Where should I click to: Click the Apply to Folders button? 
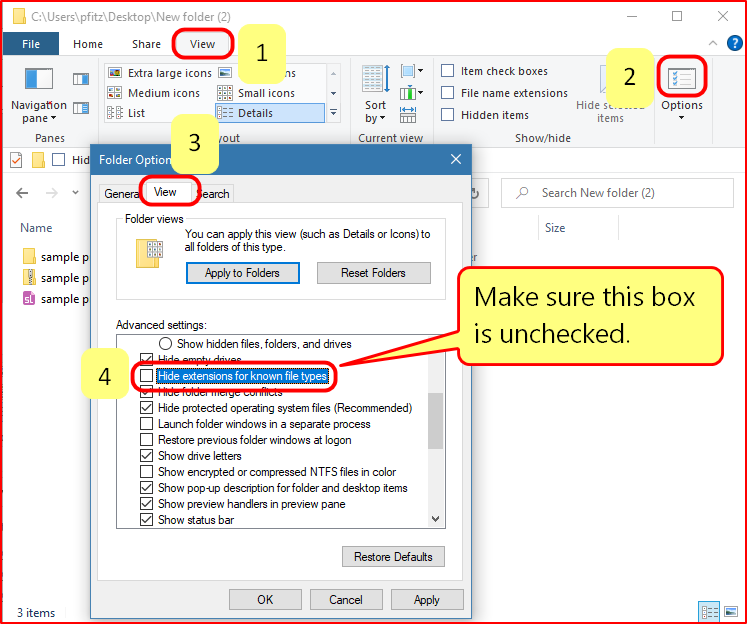[x=242, y=273]
